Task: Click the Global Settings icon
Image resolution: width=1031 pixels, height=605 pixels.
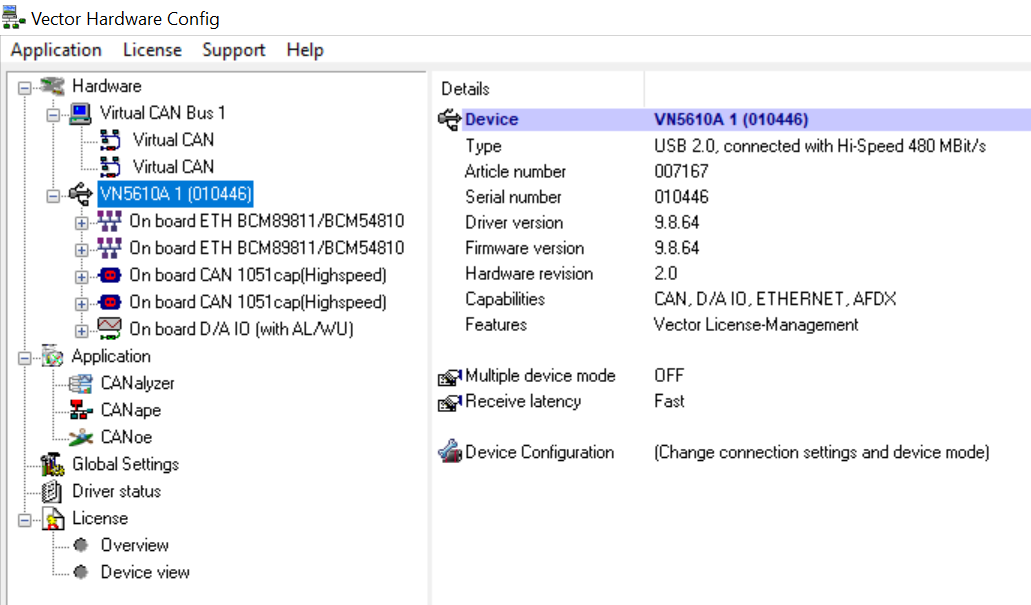Action: (52, 464)
